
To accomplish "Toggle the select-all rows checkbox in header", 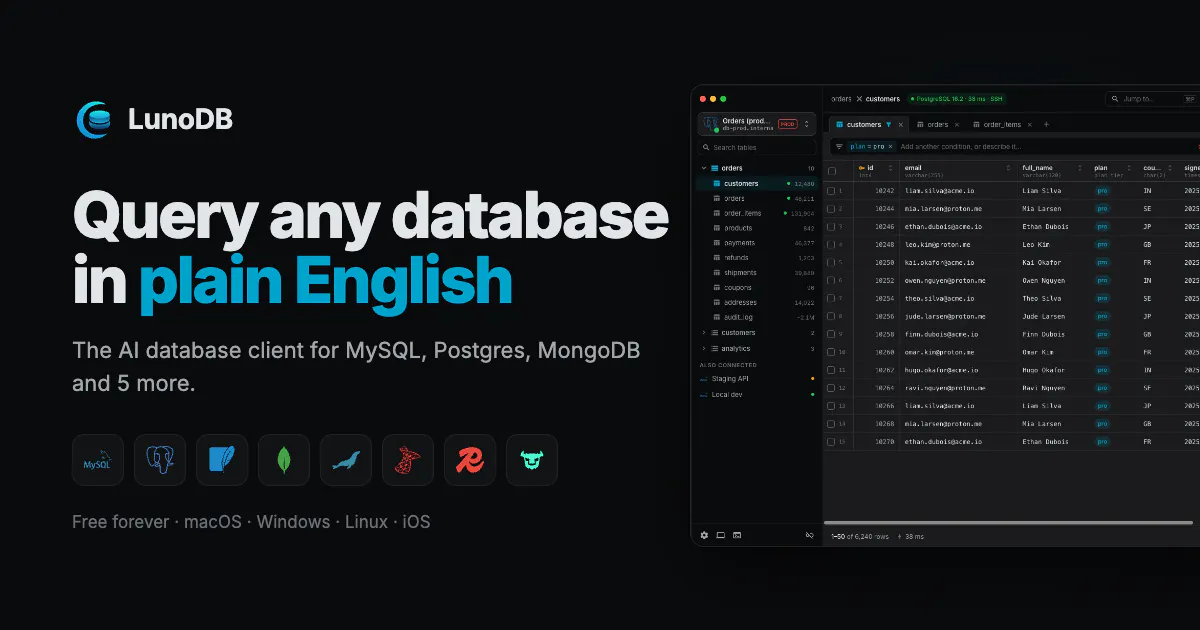I will click(832, 171).
